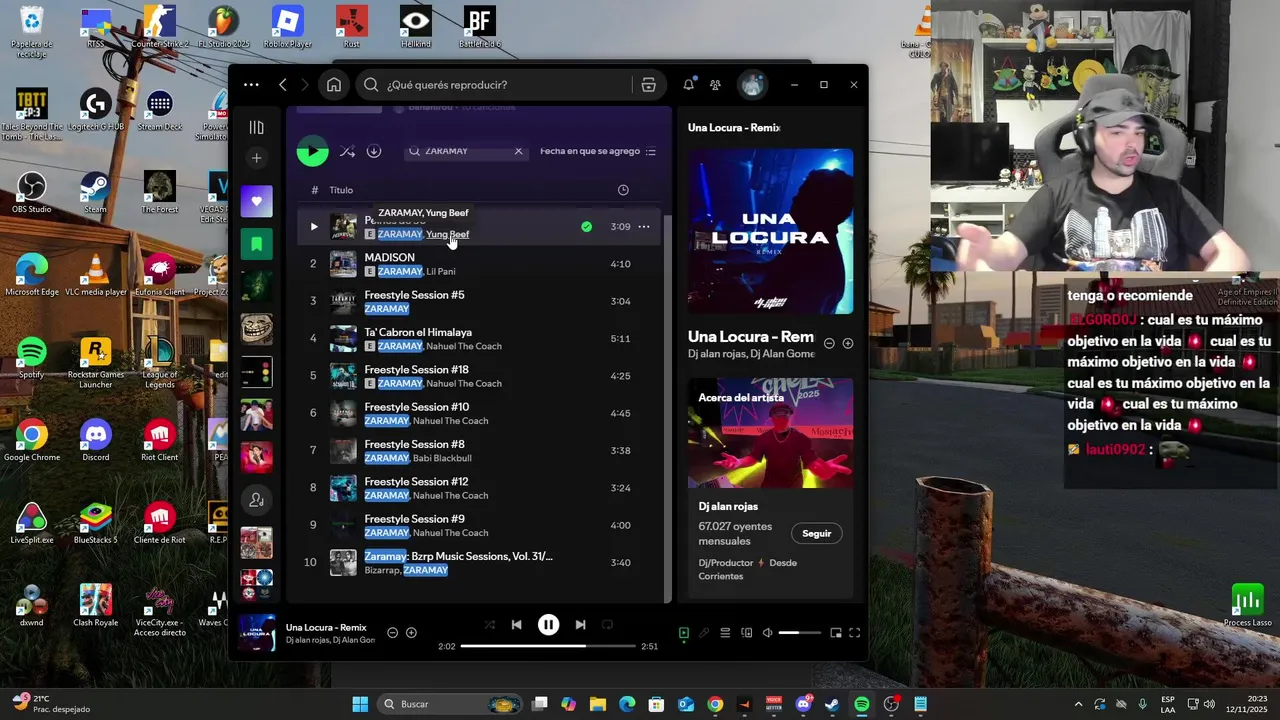Seek on the song progress bar
The width and height of the screenshot is (1280, 720).
548,646
